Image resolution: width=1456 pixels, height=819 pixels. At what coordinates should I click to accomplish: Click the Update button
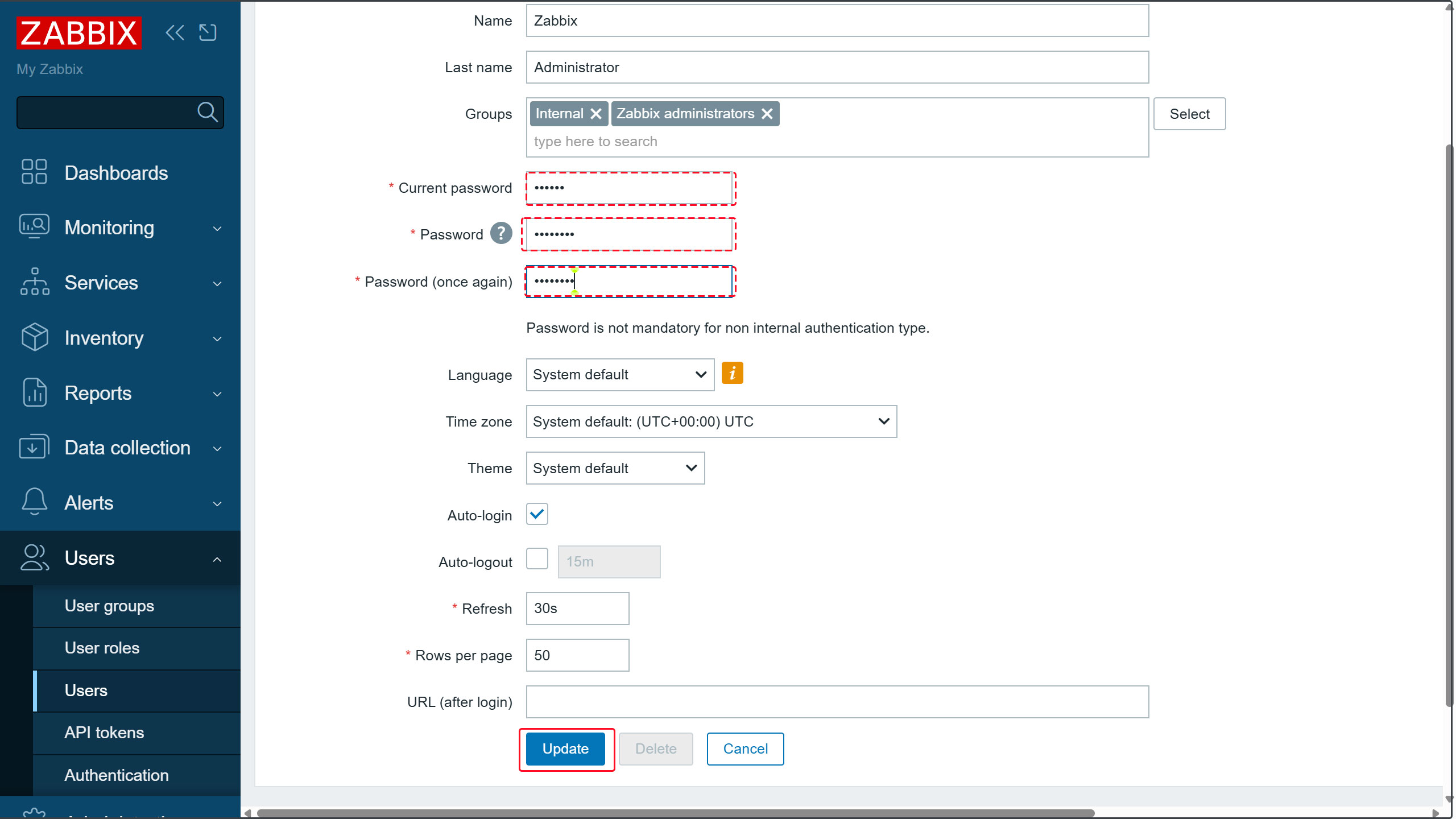565,748
